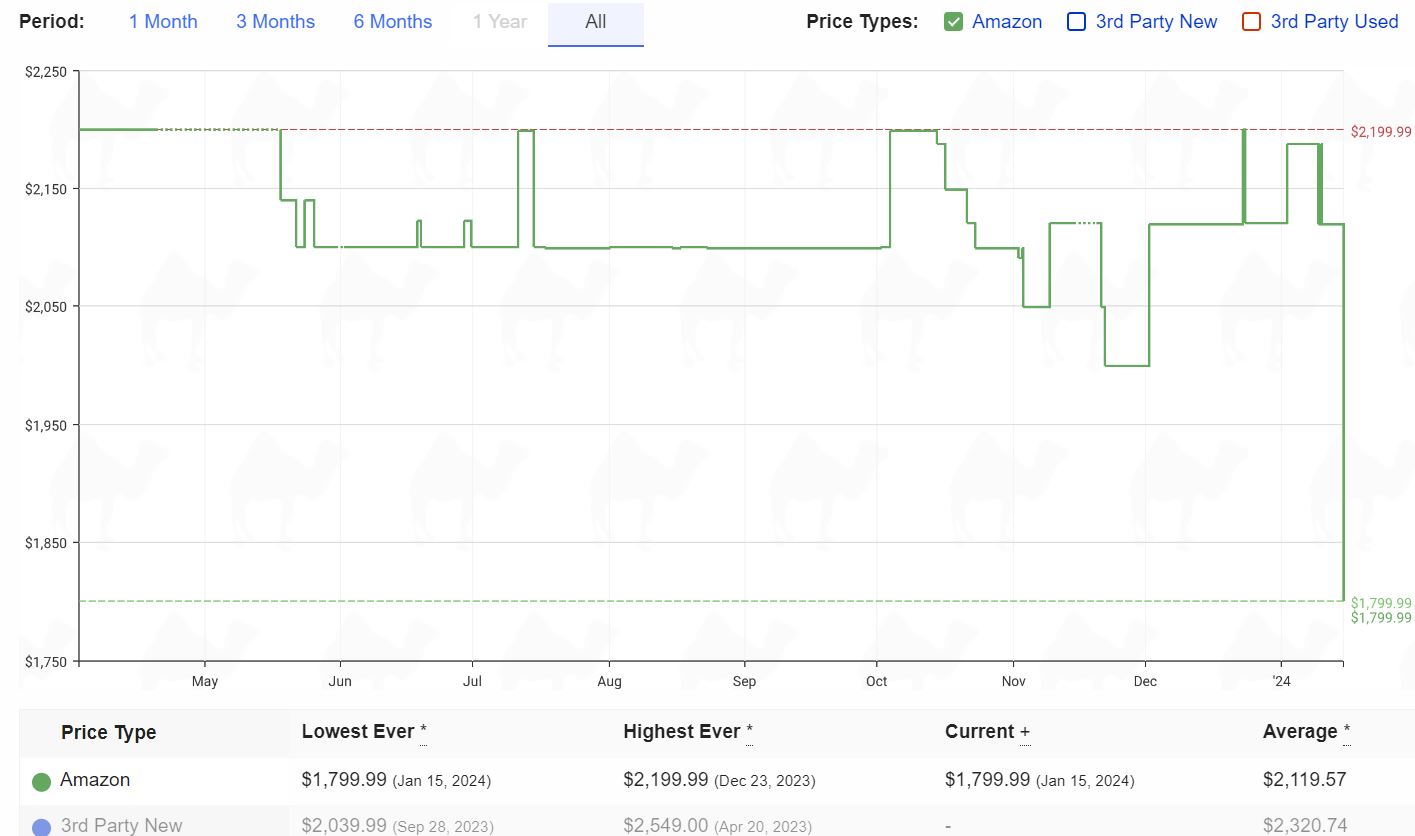Click the 3rd Party New label

(1157, 22)
